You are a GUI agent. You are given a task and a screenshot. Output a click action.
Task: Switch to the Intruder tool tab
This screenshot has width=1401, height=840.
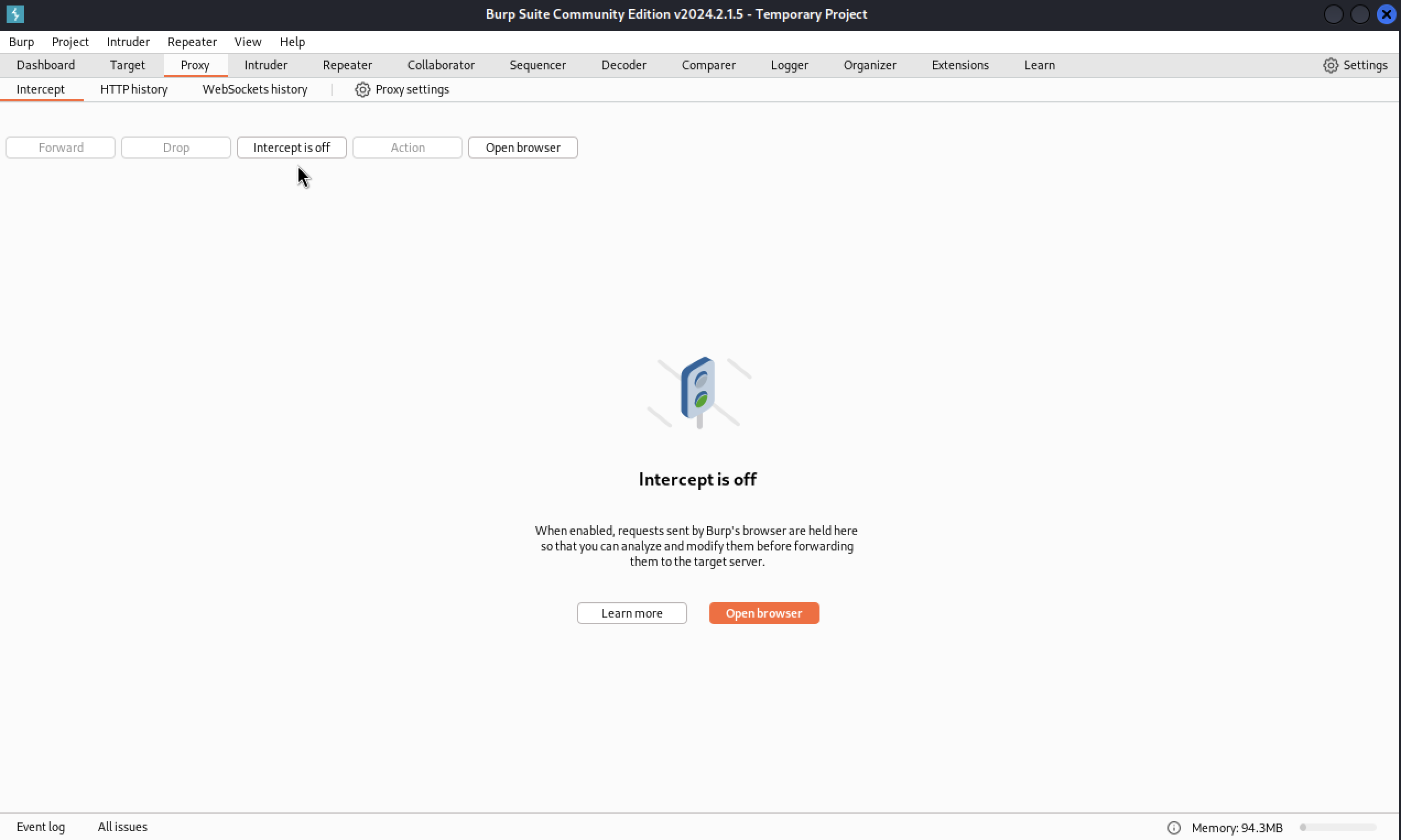265,65
